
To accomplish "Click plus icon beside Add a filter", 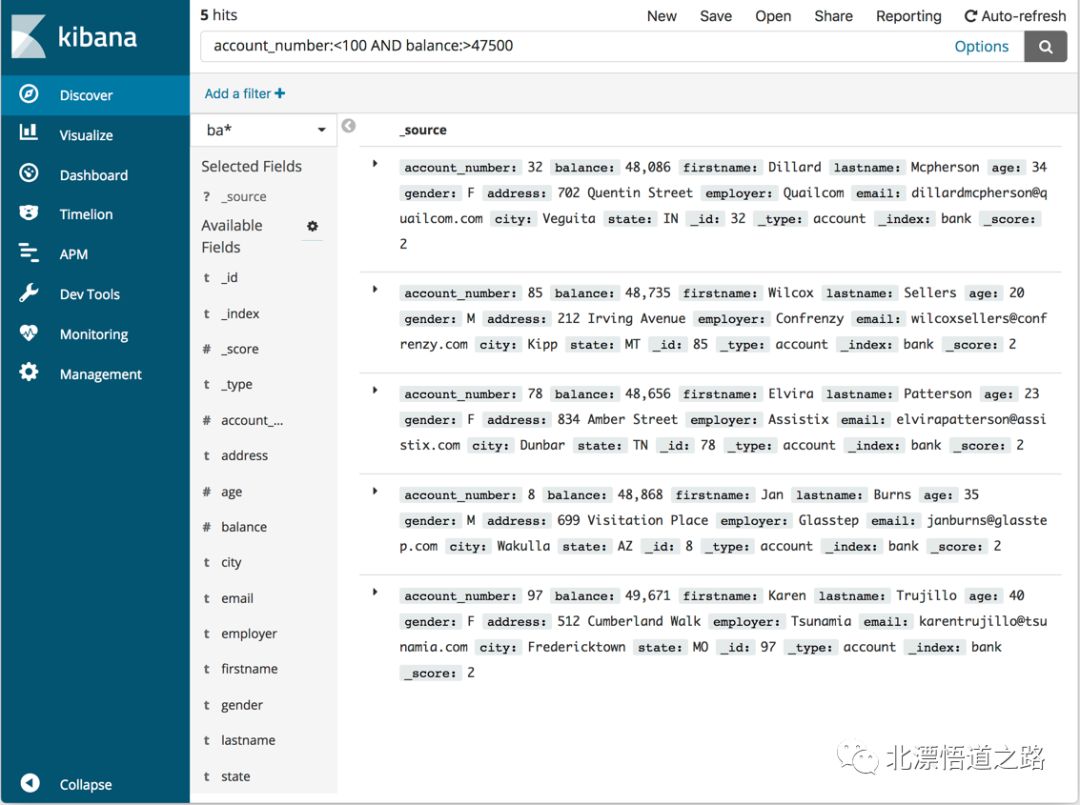I will click(x=280, y=93).
